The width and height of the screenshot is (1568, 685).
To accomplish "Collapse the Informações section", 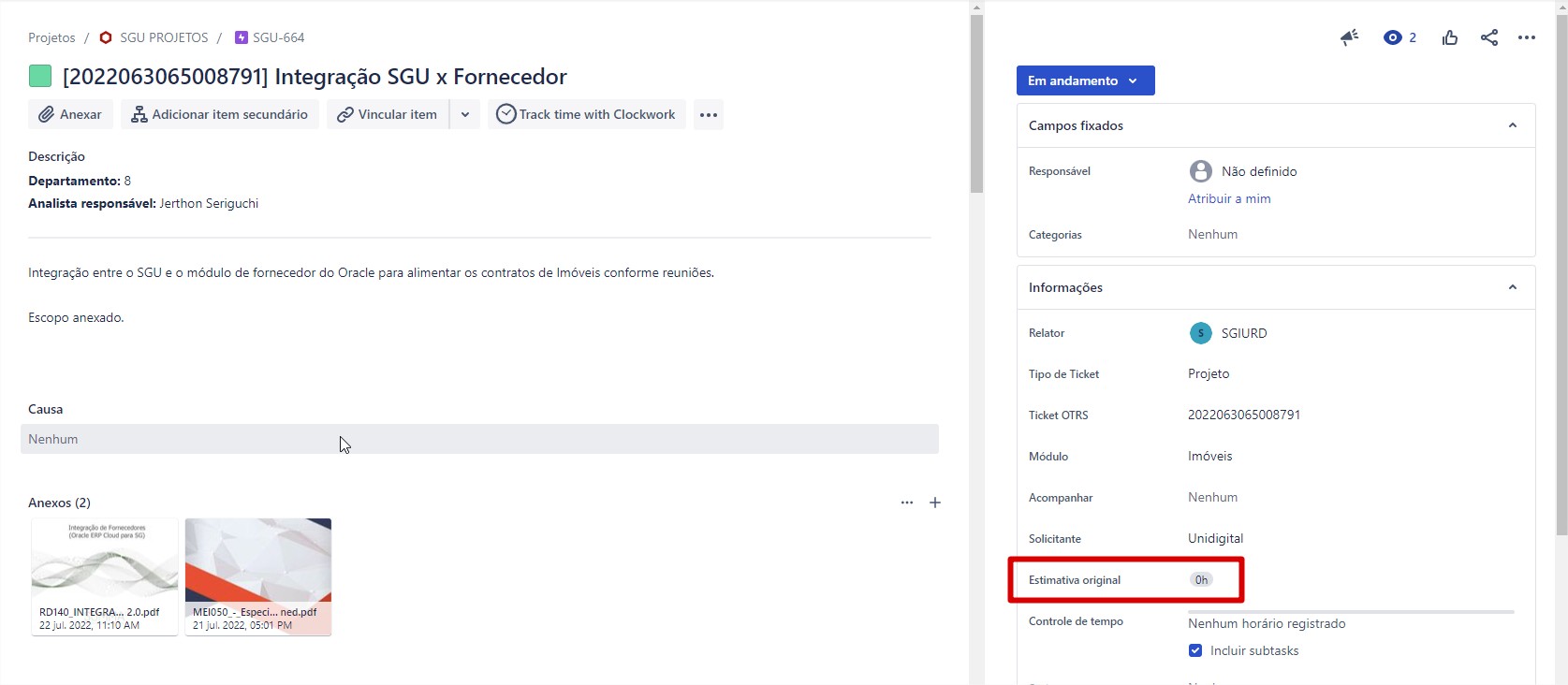I will click(x=1513, y=287).
